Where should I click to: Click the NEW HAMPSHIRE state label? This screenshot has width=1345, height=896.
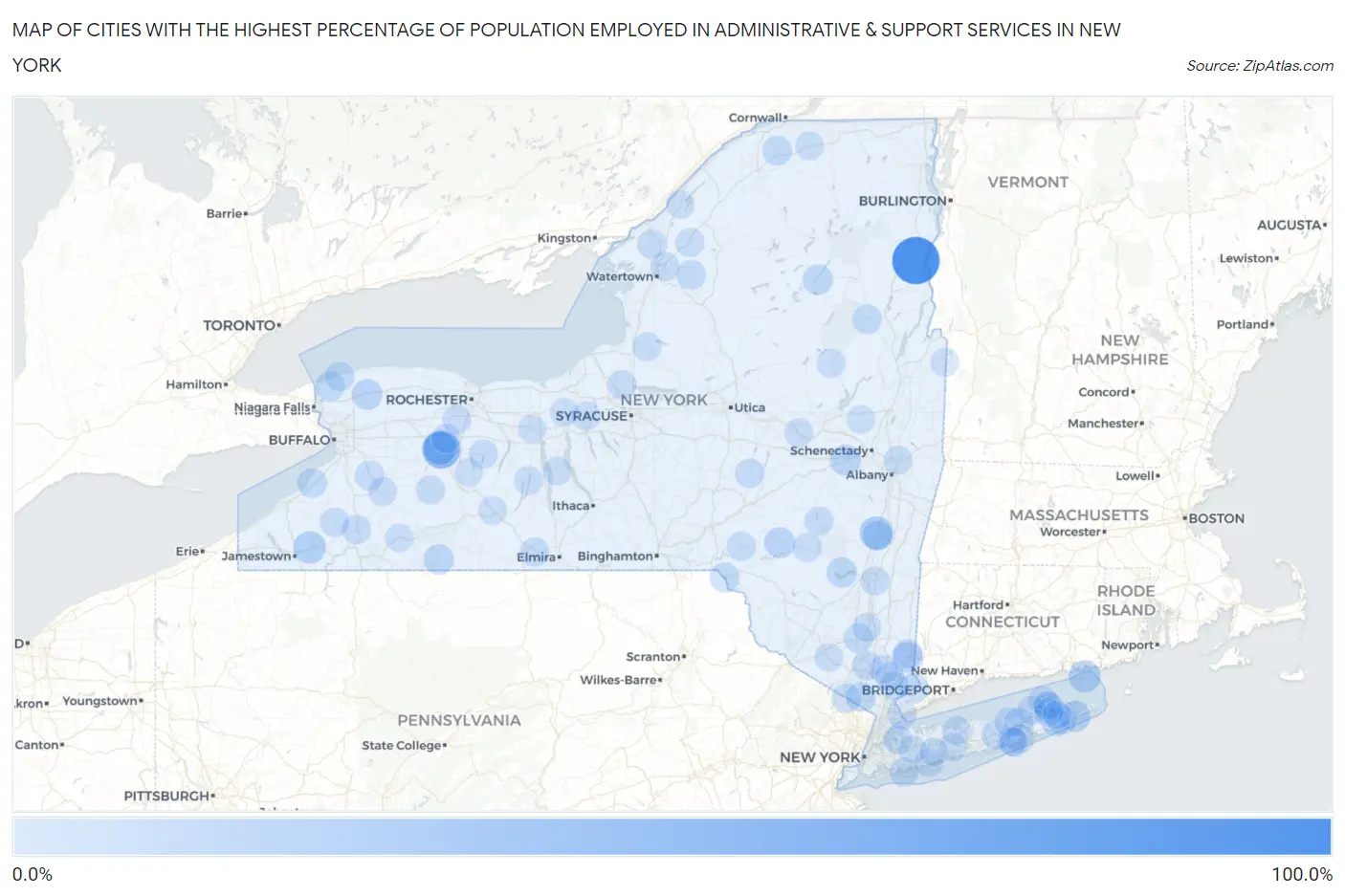pyautogui.click(x=1119, y=350)
